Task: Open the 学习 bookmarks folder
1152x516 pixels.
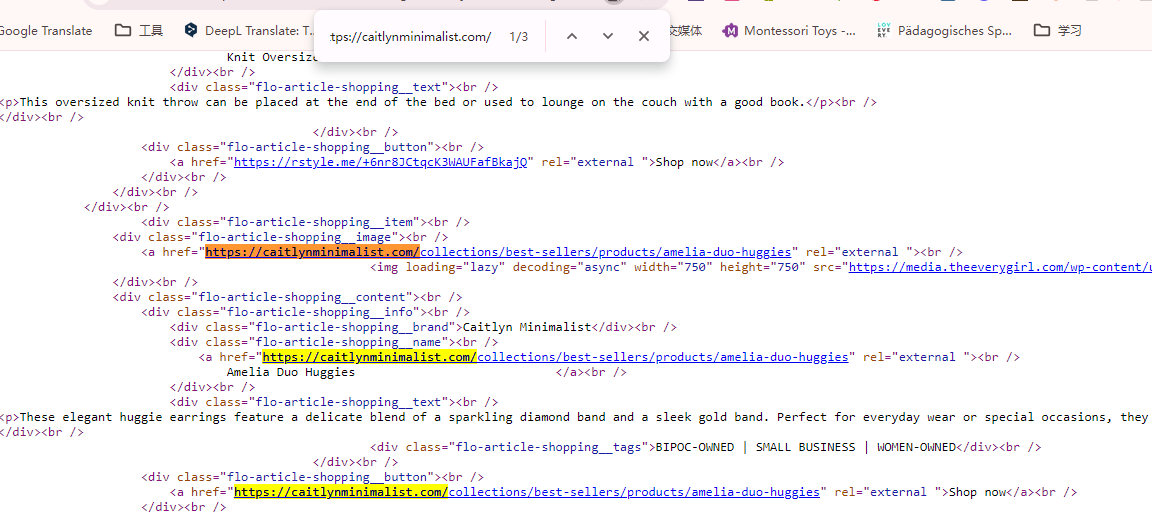Action: pyautogui.click(x=1058, y=30)
